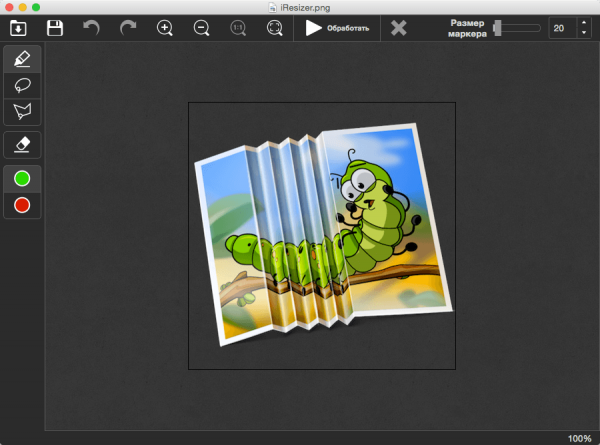600x445 pixels.
Task: Select the Eraser tool
Action: [22, 145]
